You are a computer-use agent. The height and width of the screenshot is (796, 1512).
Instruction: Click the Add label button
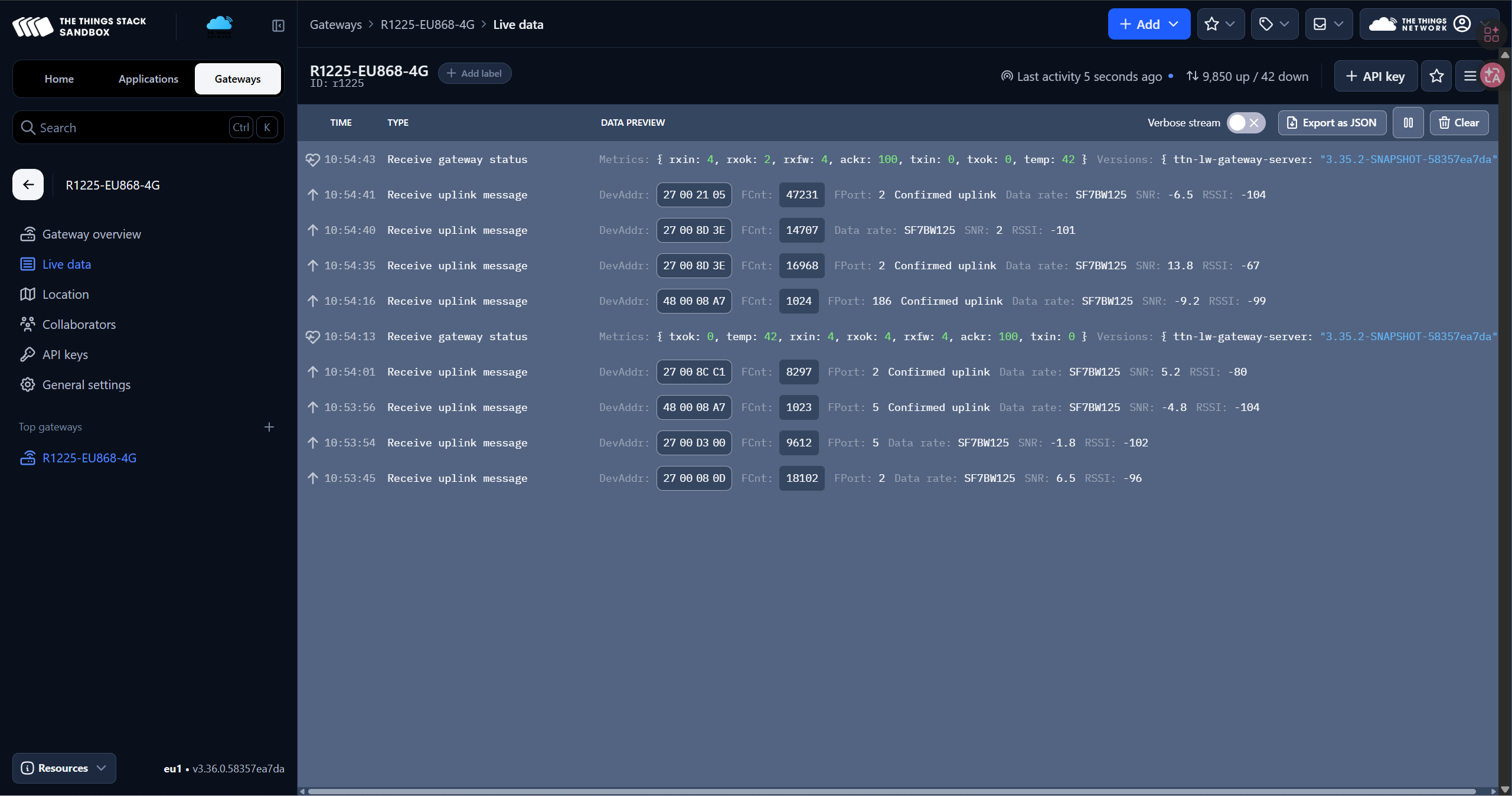474,74
